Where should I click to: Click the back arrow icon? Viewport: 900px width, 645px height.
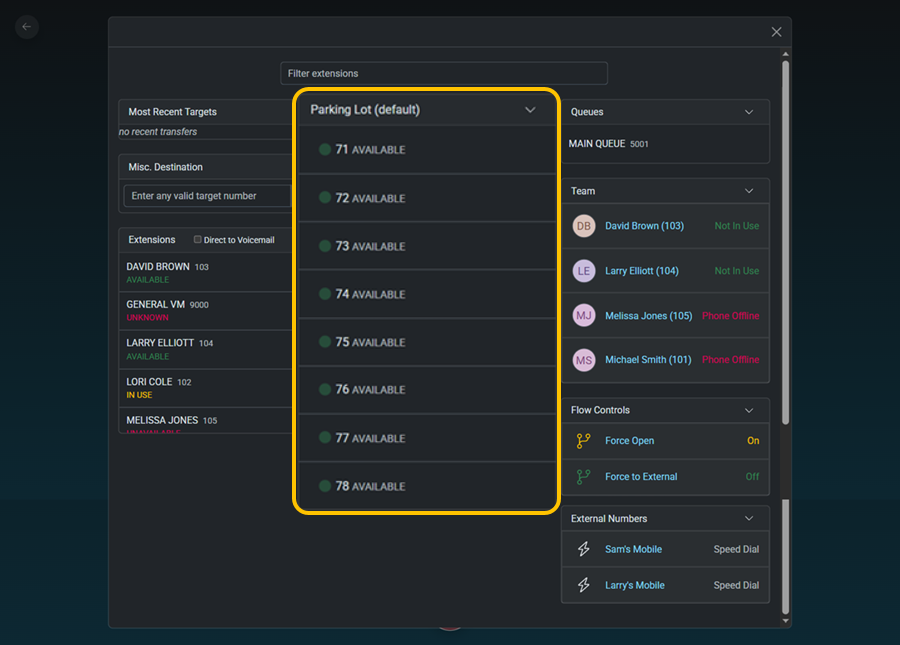tap(27, 27)
